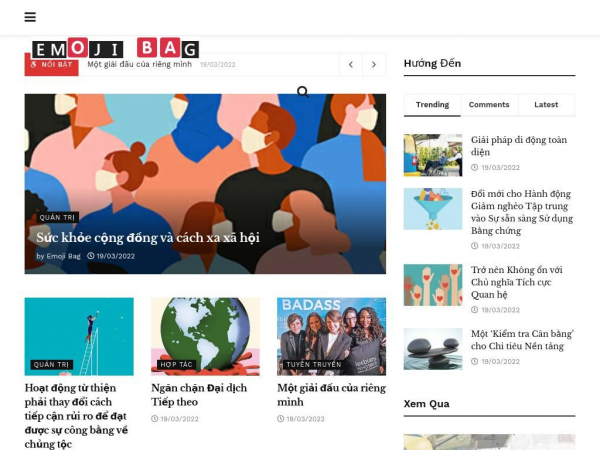Viewport: 600px width, 450px height.
Task: Go to next headline with right arrow
Action: pyautogui.click(x=374, y=65)
